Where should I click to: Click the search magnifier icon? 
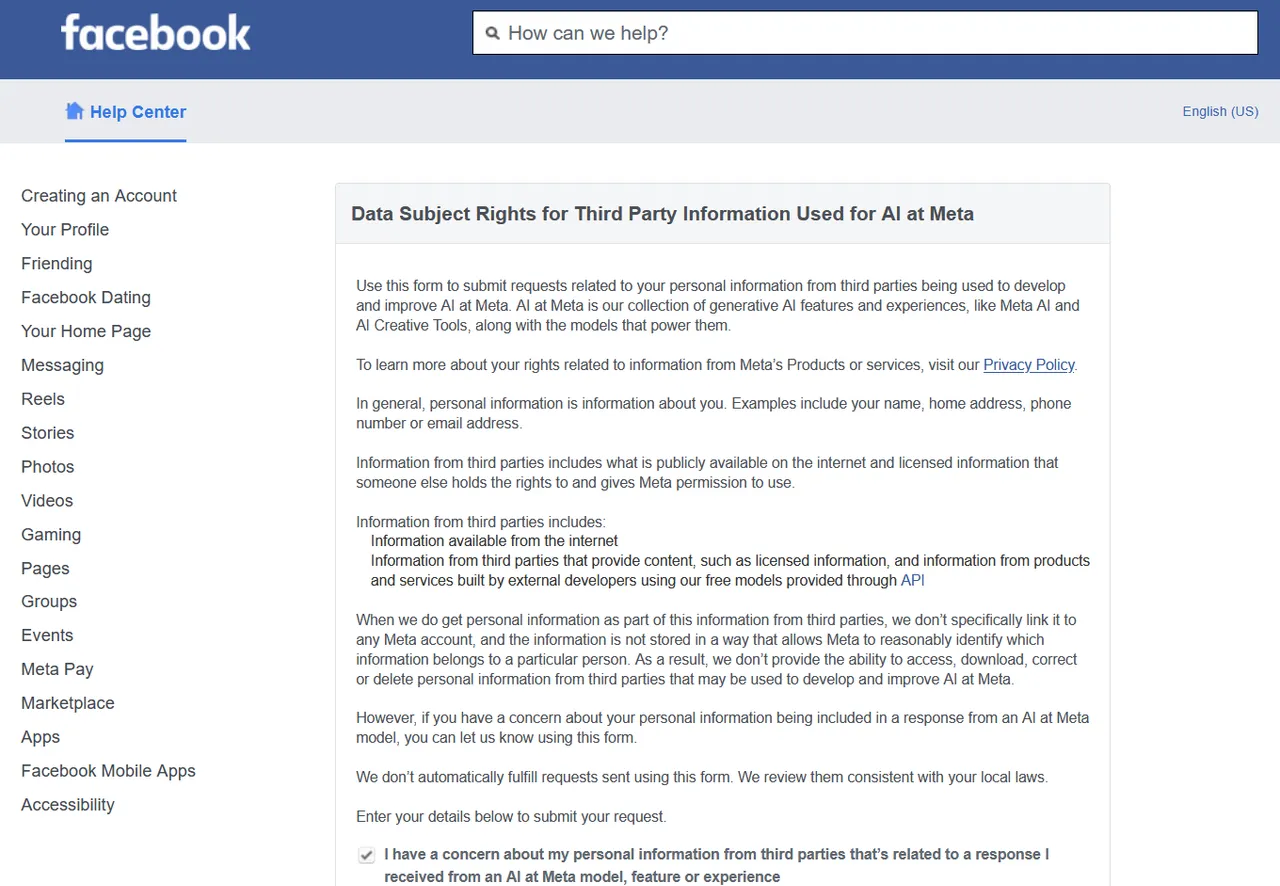click(x=492, y=33)
